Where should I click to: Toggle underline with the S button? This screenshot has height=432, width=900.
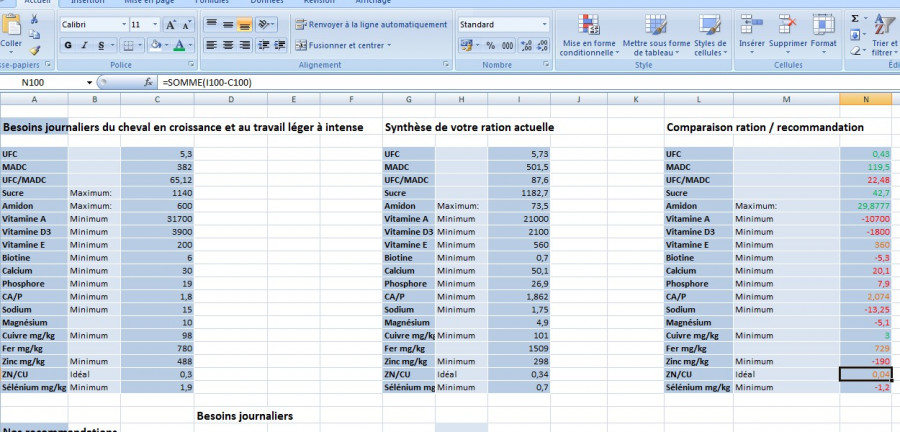point(101,45)
